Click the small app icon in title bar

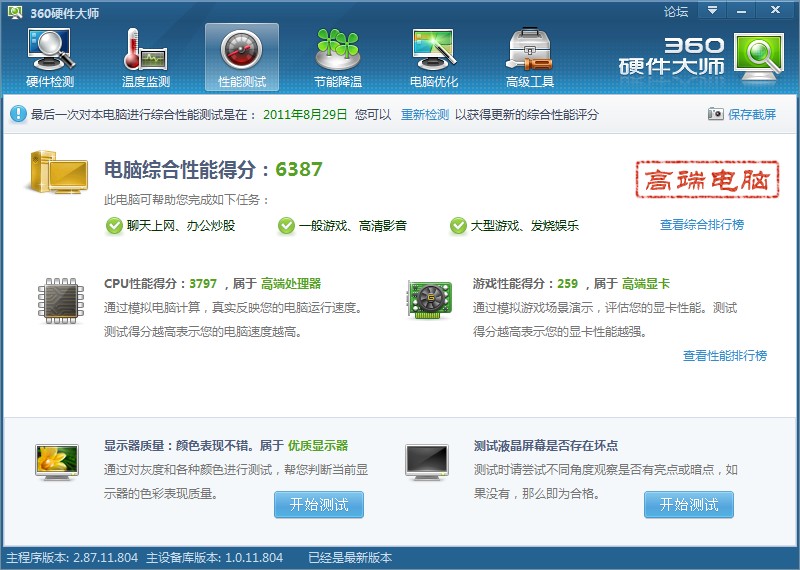tap(15, 12)
